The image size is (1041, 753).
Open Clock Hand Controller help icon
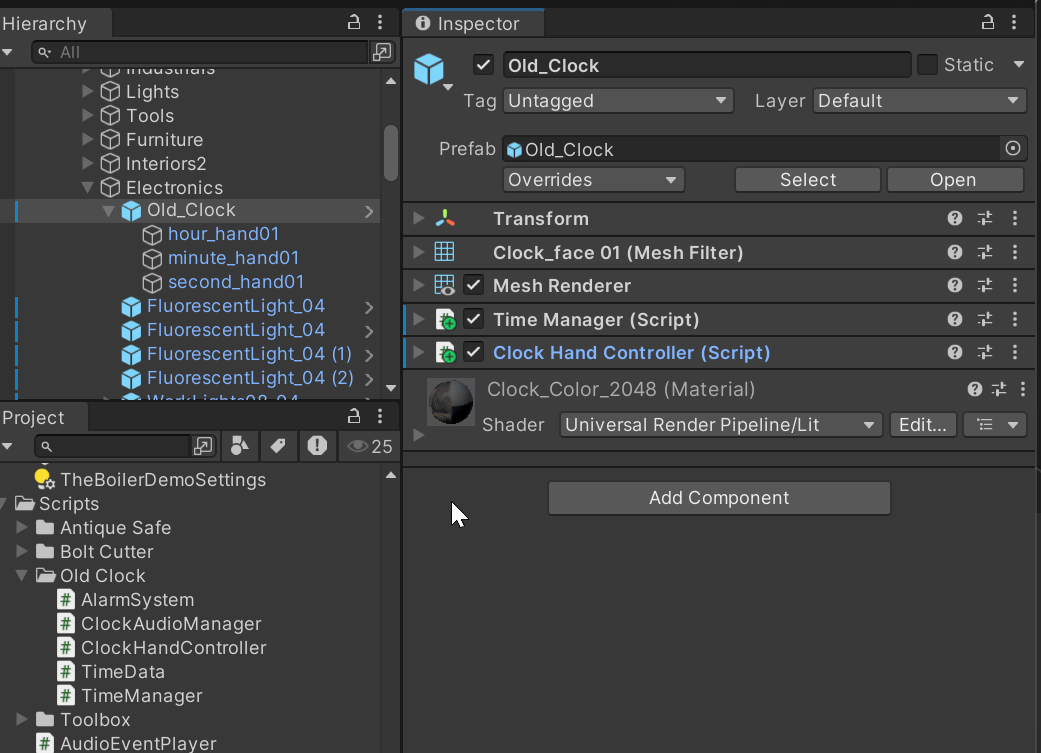tap(955, 353)
